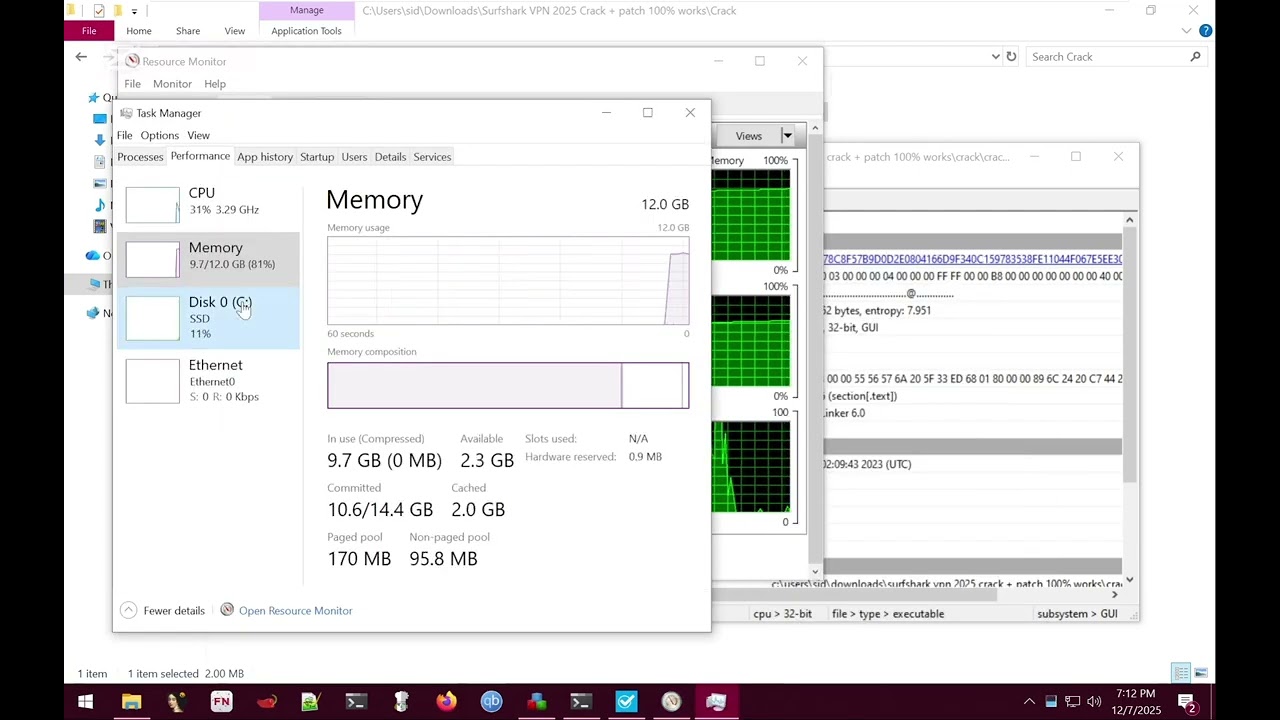Select the Ethernet performance entry
This screenshot has height=720, width=1280.
tap(208, 380)
